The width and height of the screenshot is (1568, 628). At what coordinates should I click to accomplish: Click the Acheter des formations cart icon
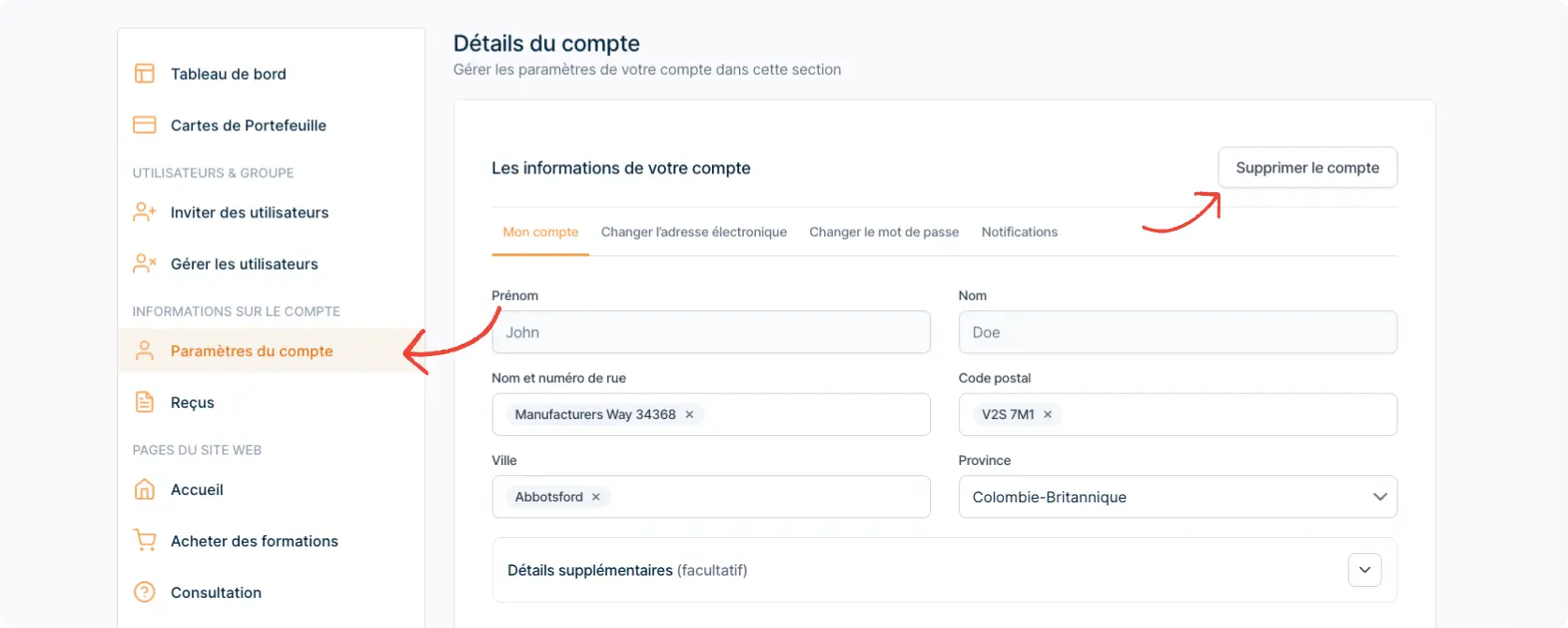coord(144,541)
